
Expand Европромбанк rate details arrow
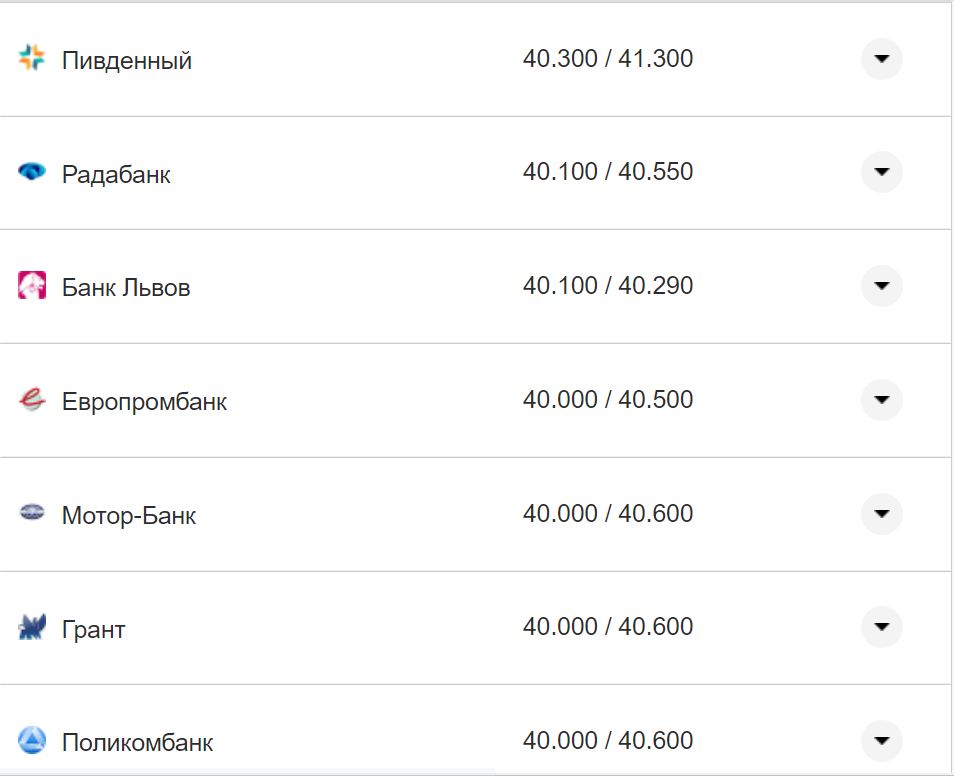point(881,400)
